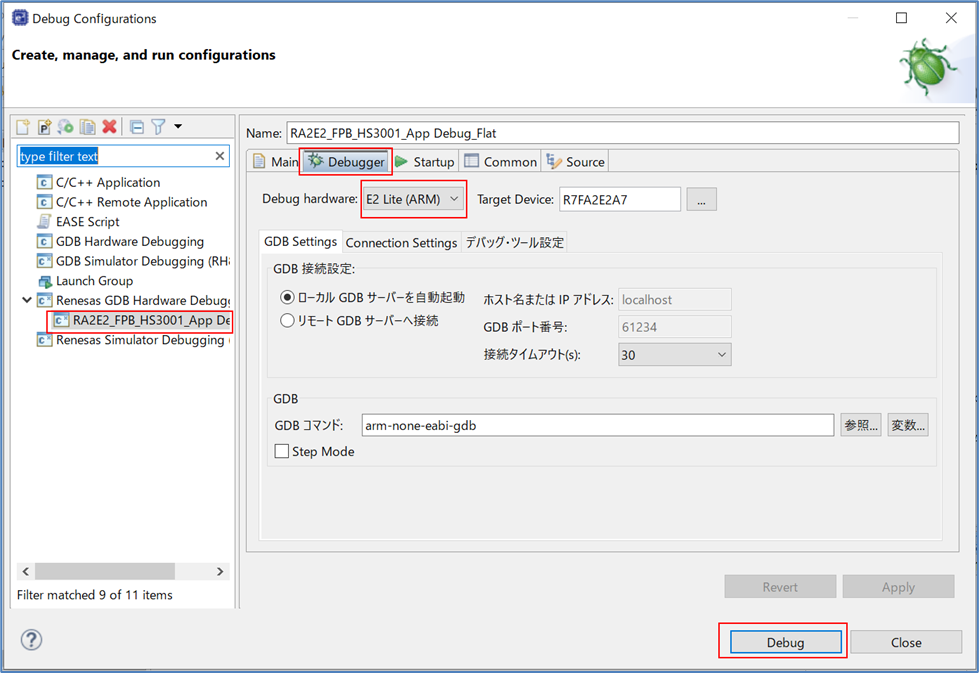This screenshot has width=979, height=673.
Task: Clear the filter text with X
Action: coord(220,156)
